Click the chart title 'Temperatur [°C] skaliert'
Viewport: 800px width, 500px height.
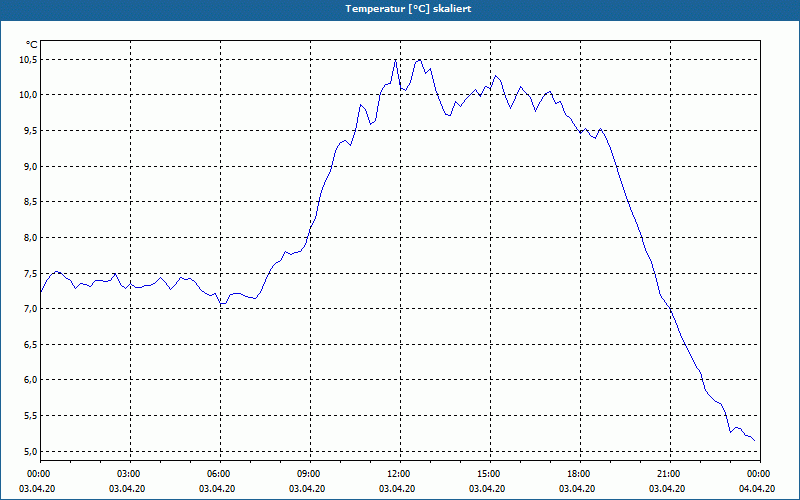[x=408, y=9]
